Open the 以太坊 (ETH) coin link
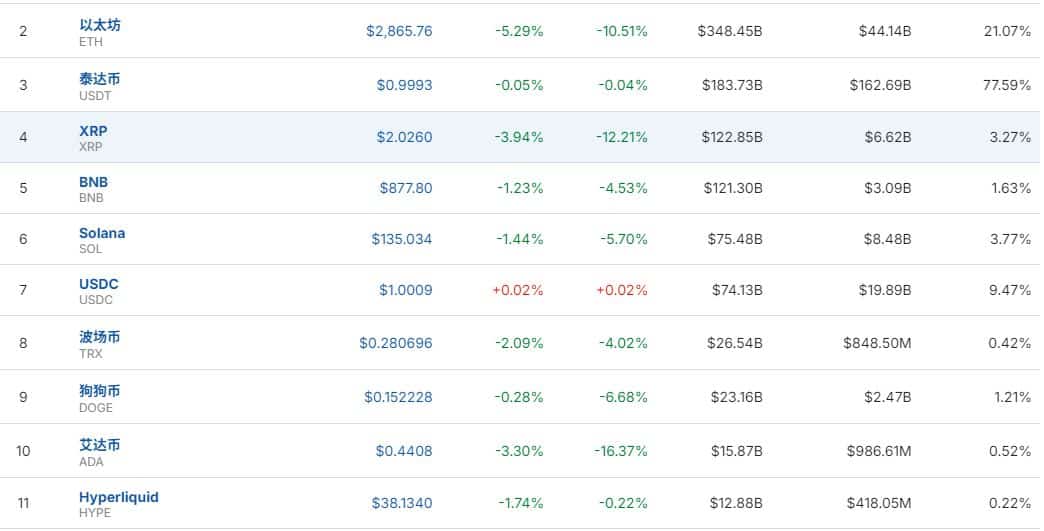Screen dimensions: 1044x531 [100, 24]
